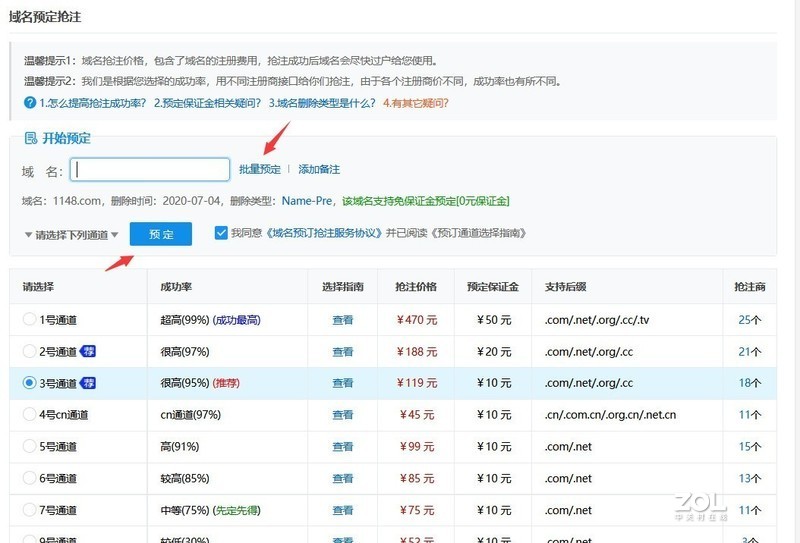Open 《预订通道选择指南》 link
800x543 pixels.
click(x=478, y=233)
